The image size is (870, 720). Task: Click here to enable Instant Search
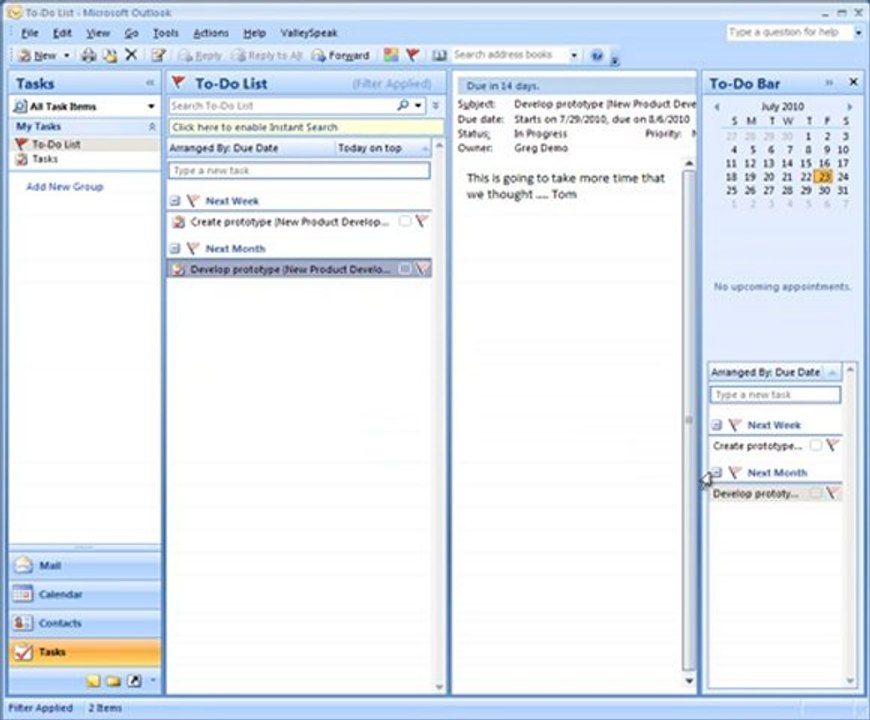[306, 127]
